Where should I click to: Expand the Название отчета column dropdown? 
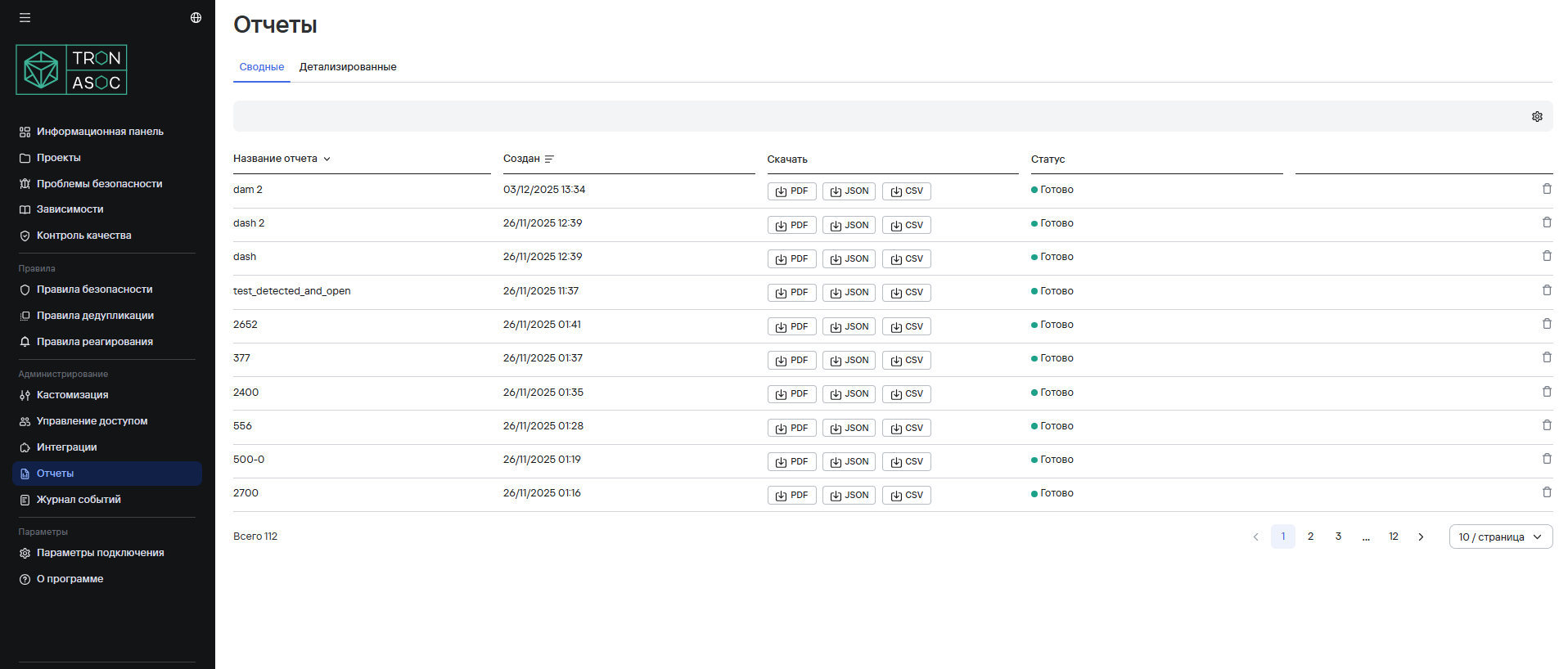(x=327, y=159)
